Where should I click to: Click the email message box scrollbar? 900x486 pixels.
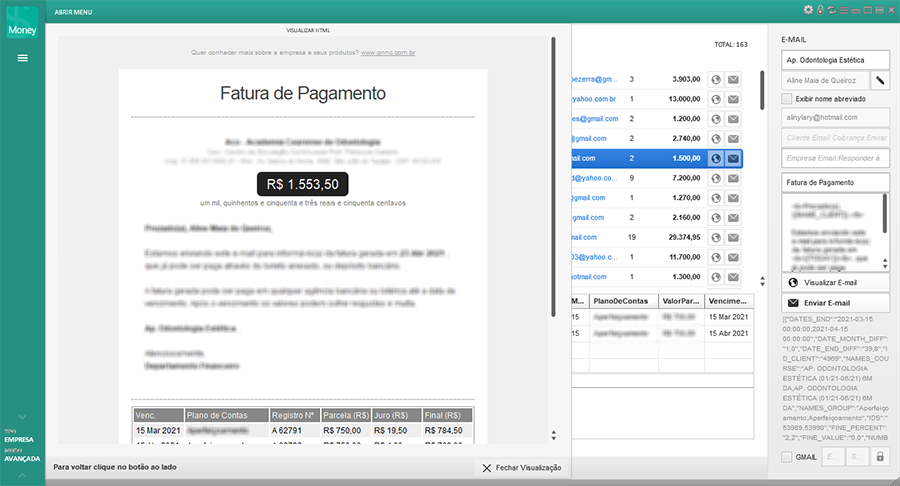(x=885, y=212)
